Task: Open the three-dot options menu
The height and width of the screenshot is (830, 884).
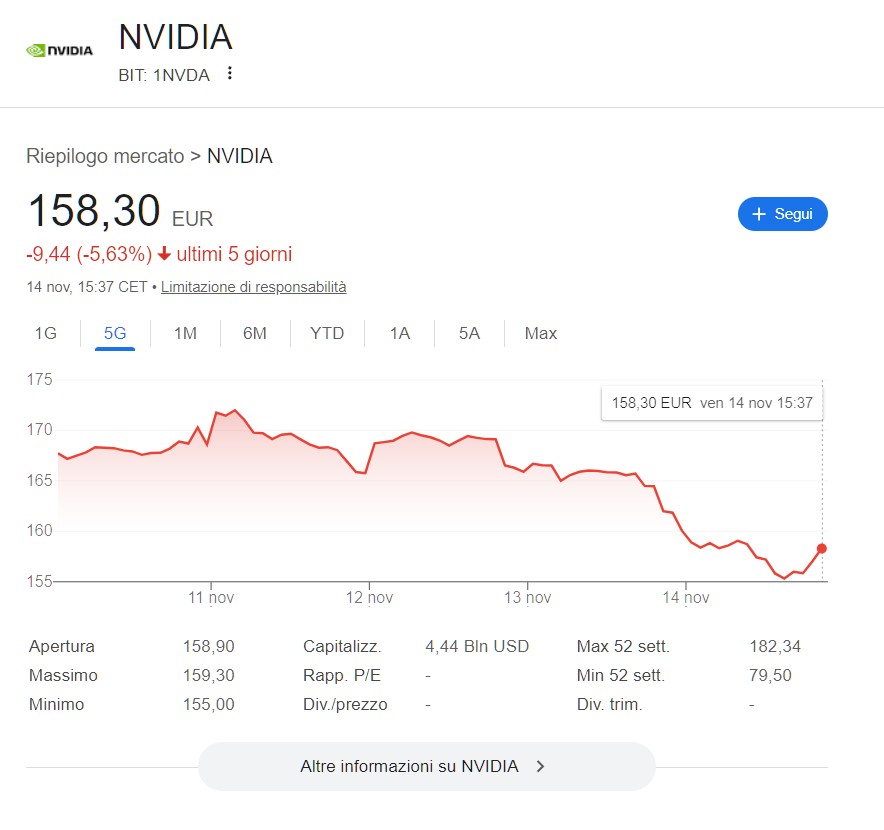Action: (230, 73)
